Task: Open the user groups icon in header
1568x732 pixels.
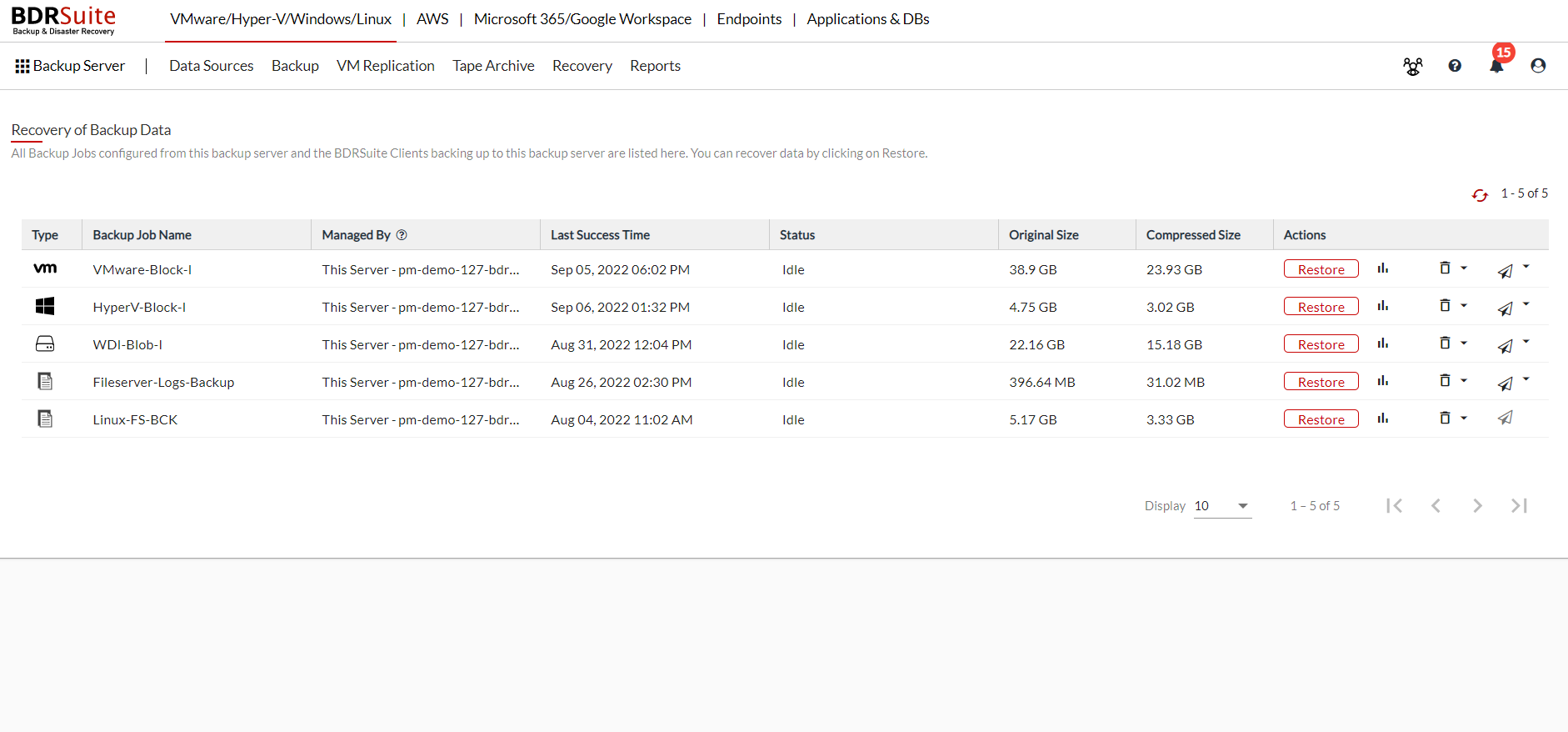Action: pyautogui.click(x=1413, y=67)
